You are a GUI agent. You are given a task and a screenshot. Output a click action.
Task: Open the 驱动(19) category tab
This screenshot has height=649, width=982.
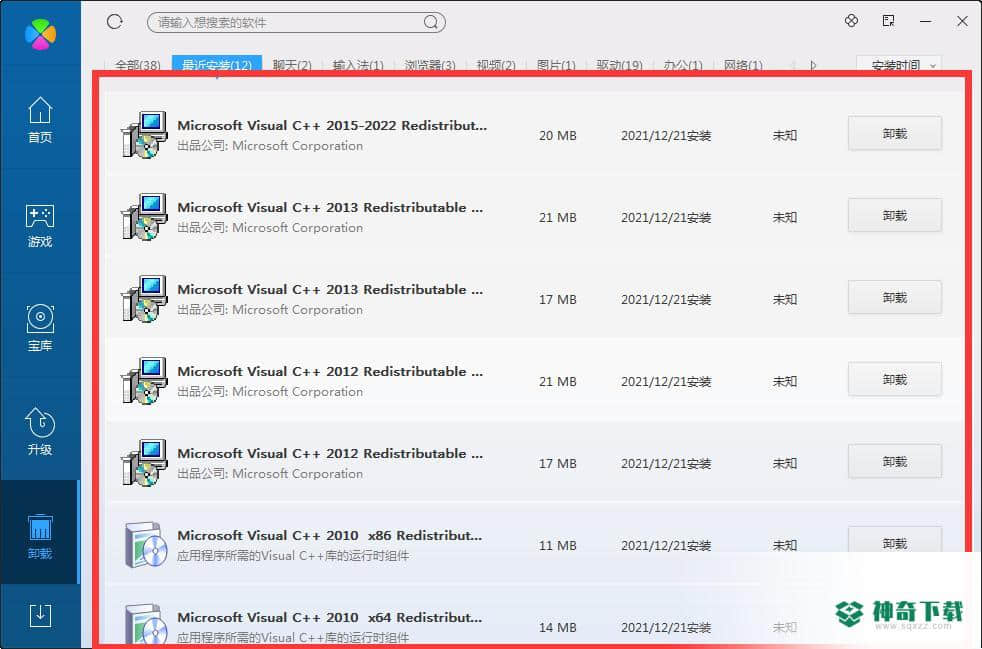pyautogui.click(x=619, y=65)
